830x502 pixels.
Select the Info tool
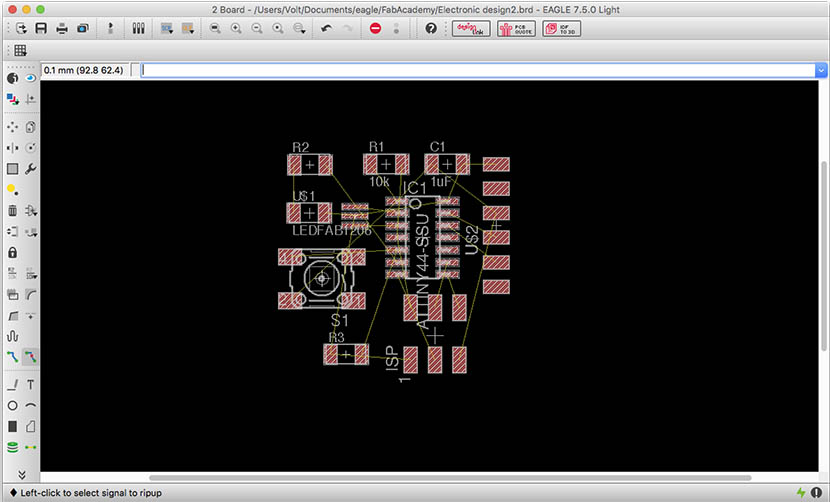pyautogui.click(x=12, y=78)
